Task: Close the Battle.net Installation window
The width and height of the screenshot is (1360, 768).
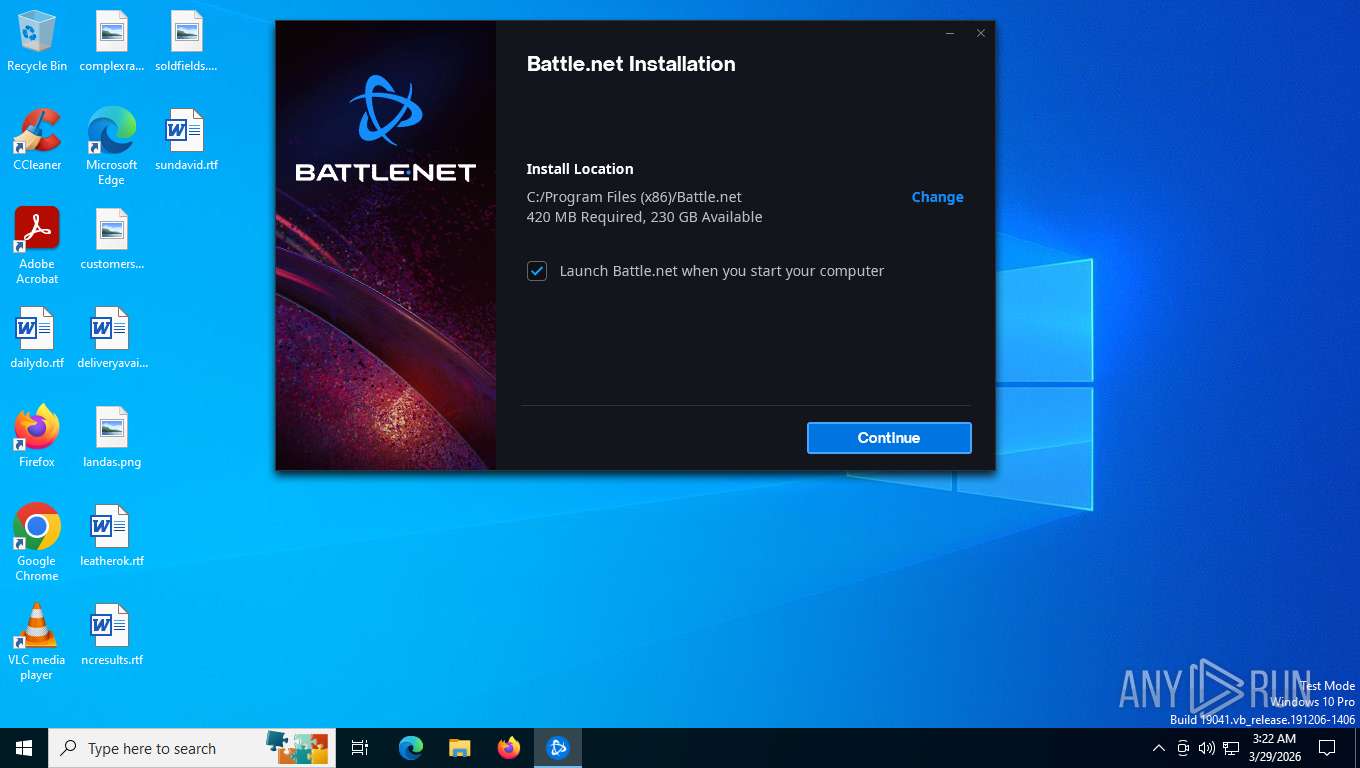Action: click(981, 34)
